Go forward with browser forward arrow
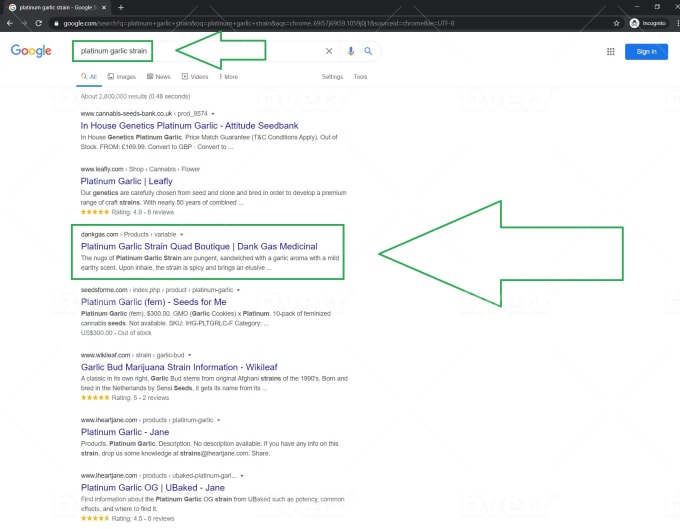Viewport: 680px width, 529px height. pyautogui.click(x=24, y=23)
